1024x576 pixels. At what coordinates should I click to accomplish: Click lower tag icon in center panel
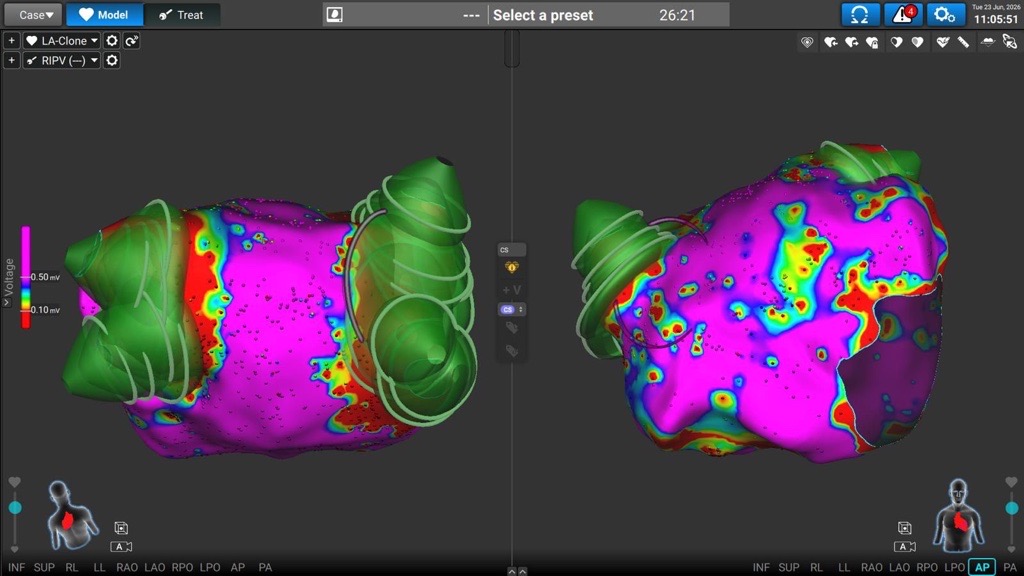[511, 351]
